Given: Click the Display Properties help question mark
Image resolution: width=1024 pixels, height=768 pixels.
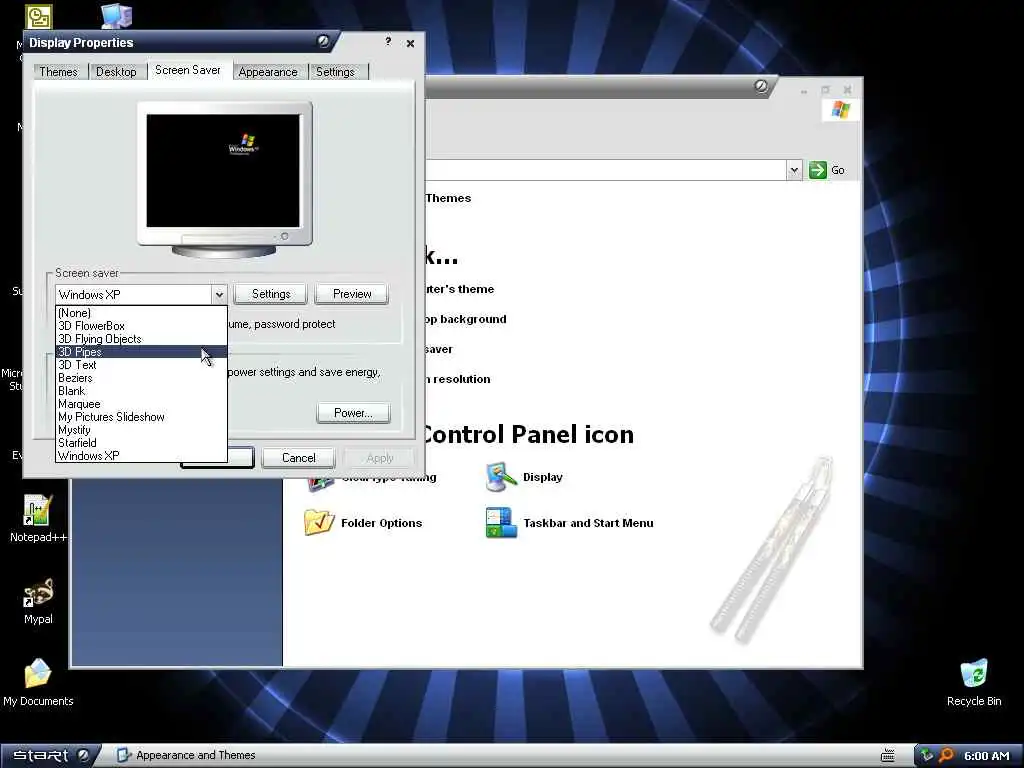Looking at the screenshot, I should pyautogui.click(x=388, y=42).
